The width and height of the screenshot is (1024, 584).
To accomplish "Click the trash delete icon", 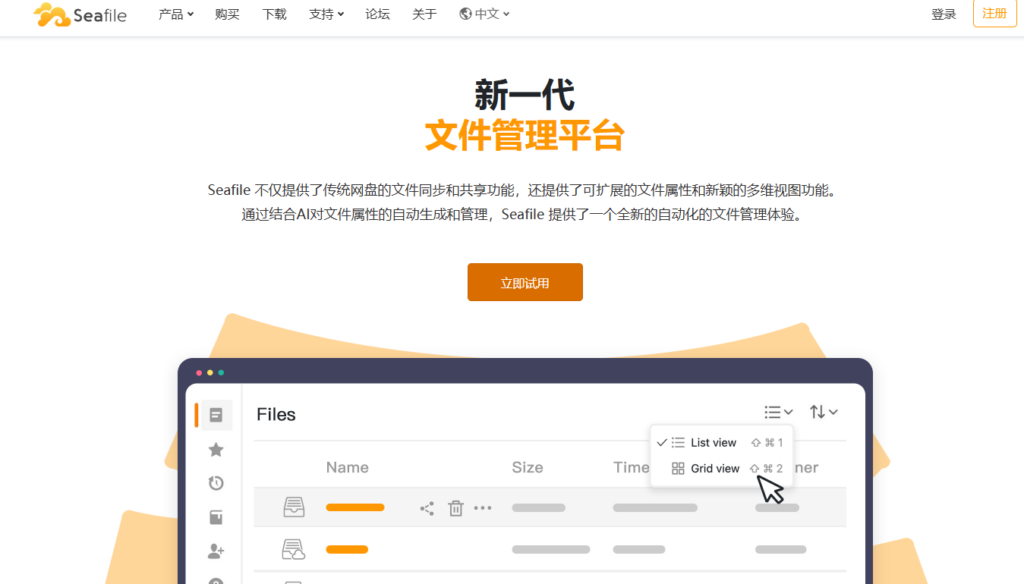I will tap(456, 508).
